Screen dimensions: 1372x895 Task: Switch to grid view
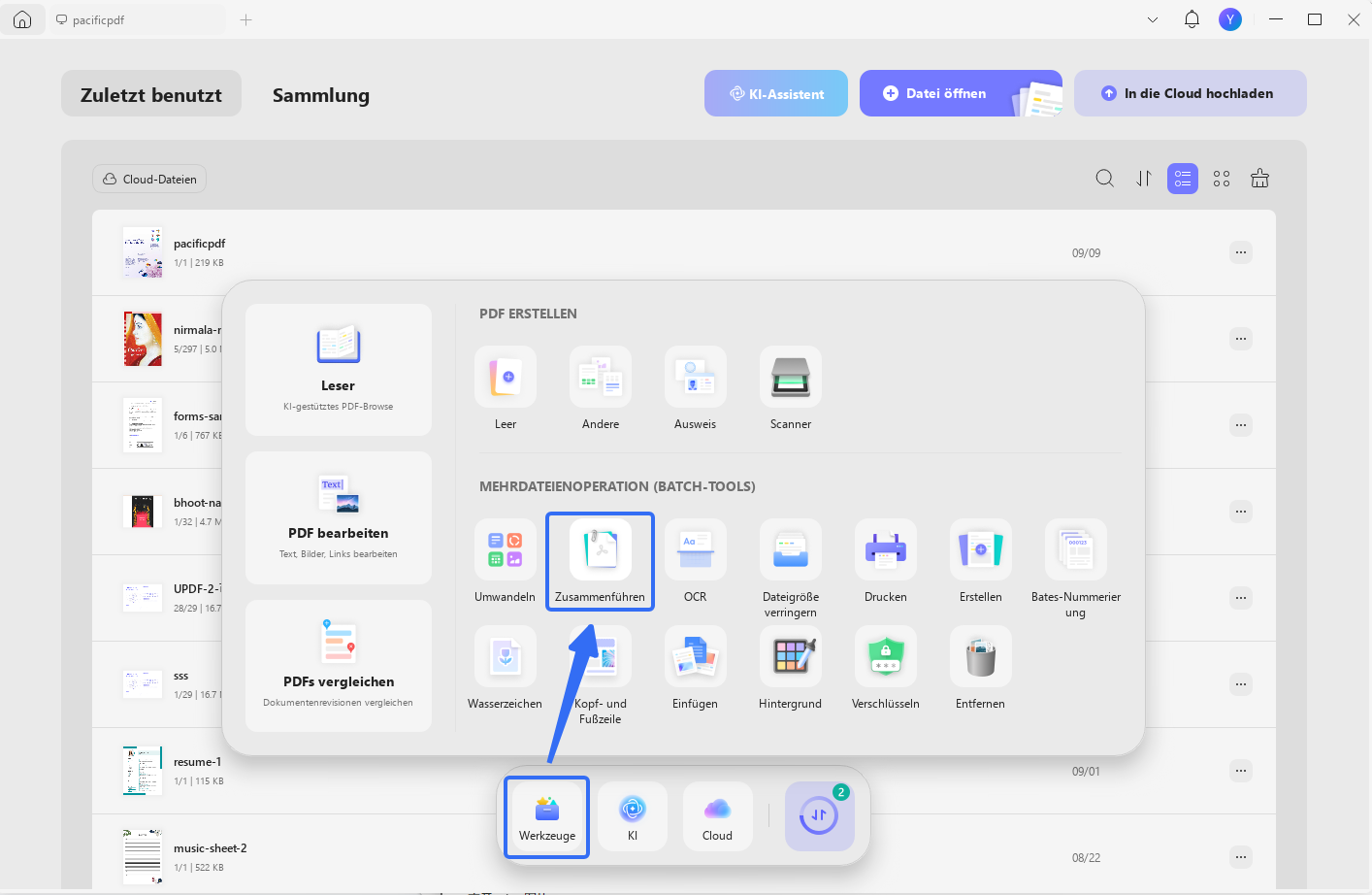click(x=1222, y=179)
